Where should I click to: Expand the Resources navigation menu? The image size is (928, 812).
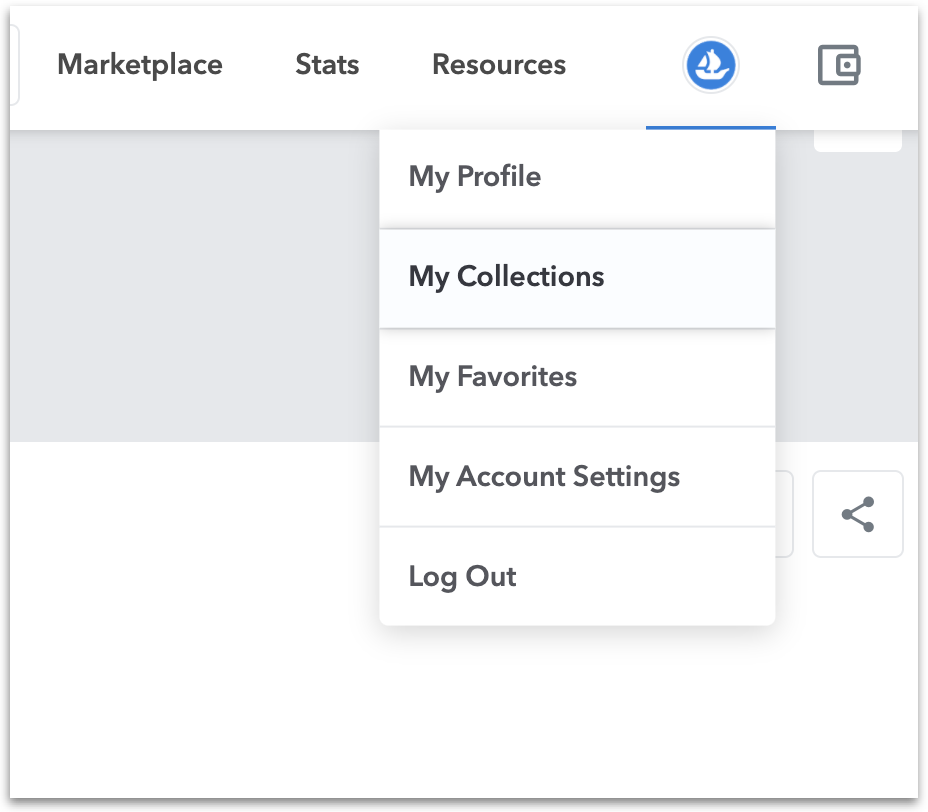(x=498, y=65)
